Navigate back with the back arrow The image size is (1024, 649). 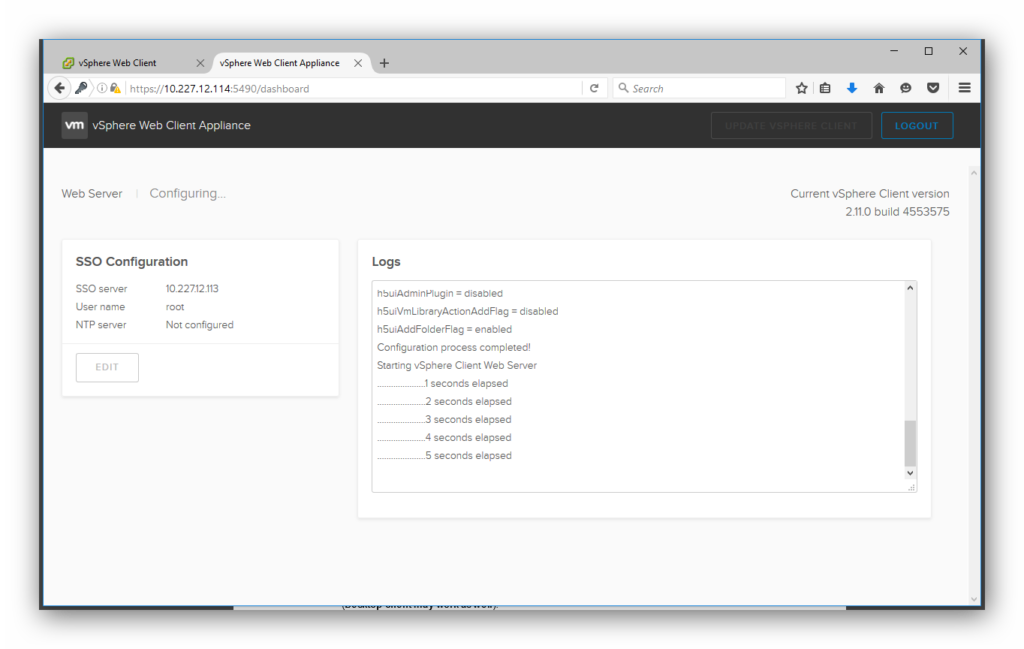coord(59,88)
